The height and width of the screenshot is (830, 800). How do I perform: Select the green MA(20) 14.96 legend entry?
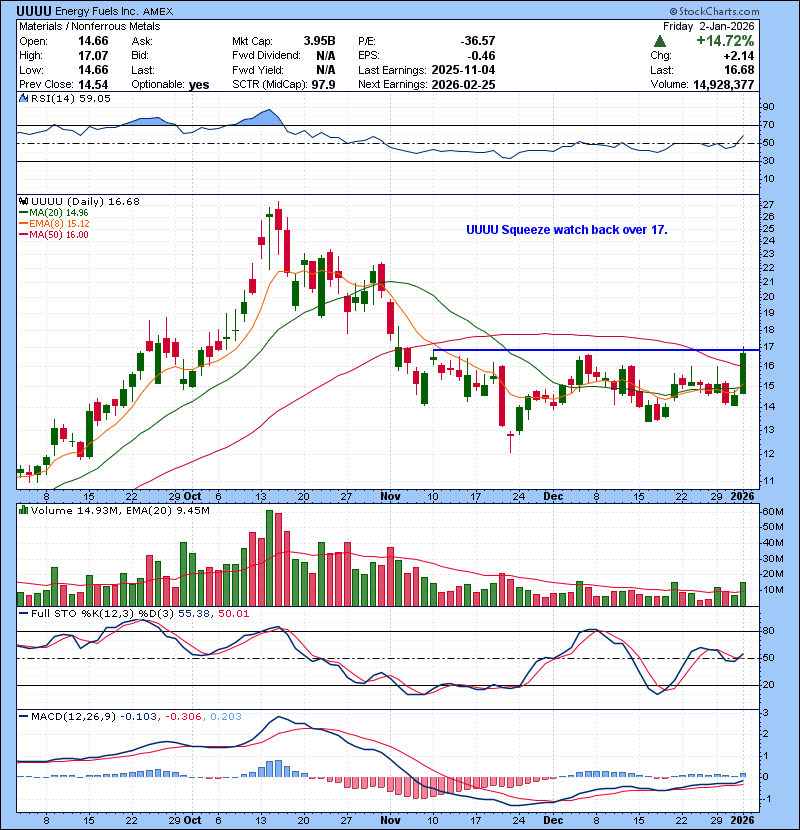coord(54,213)
